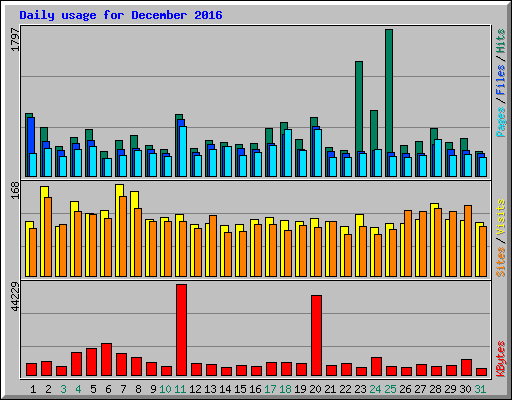Click day label 30 on the x-axis

[x=465, y=389]
